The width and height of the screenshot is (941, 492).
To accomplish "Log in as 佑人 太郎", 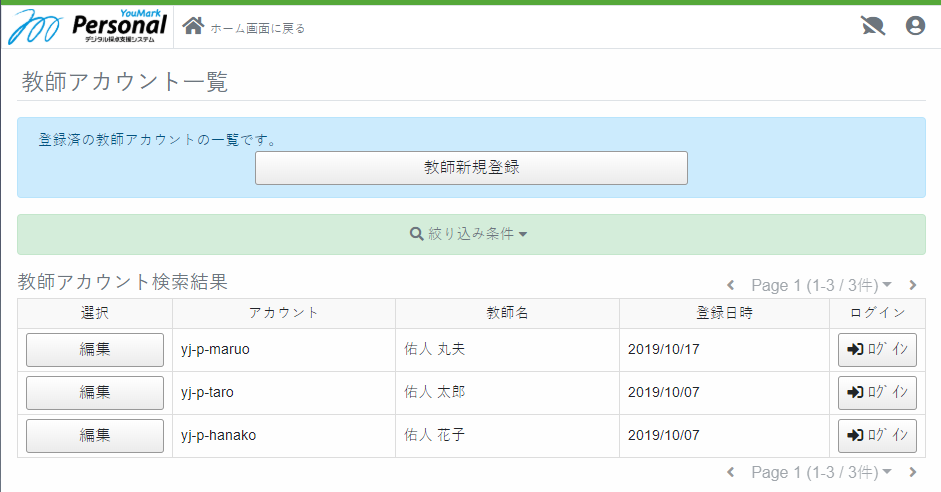I will click(x=877, y=393).
